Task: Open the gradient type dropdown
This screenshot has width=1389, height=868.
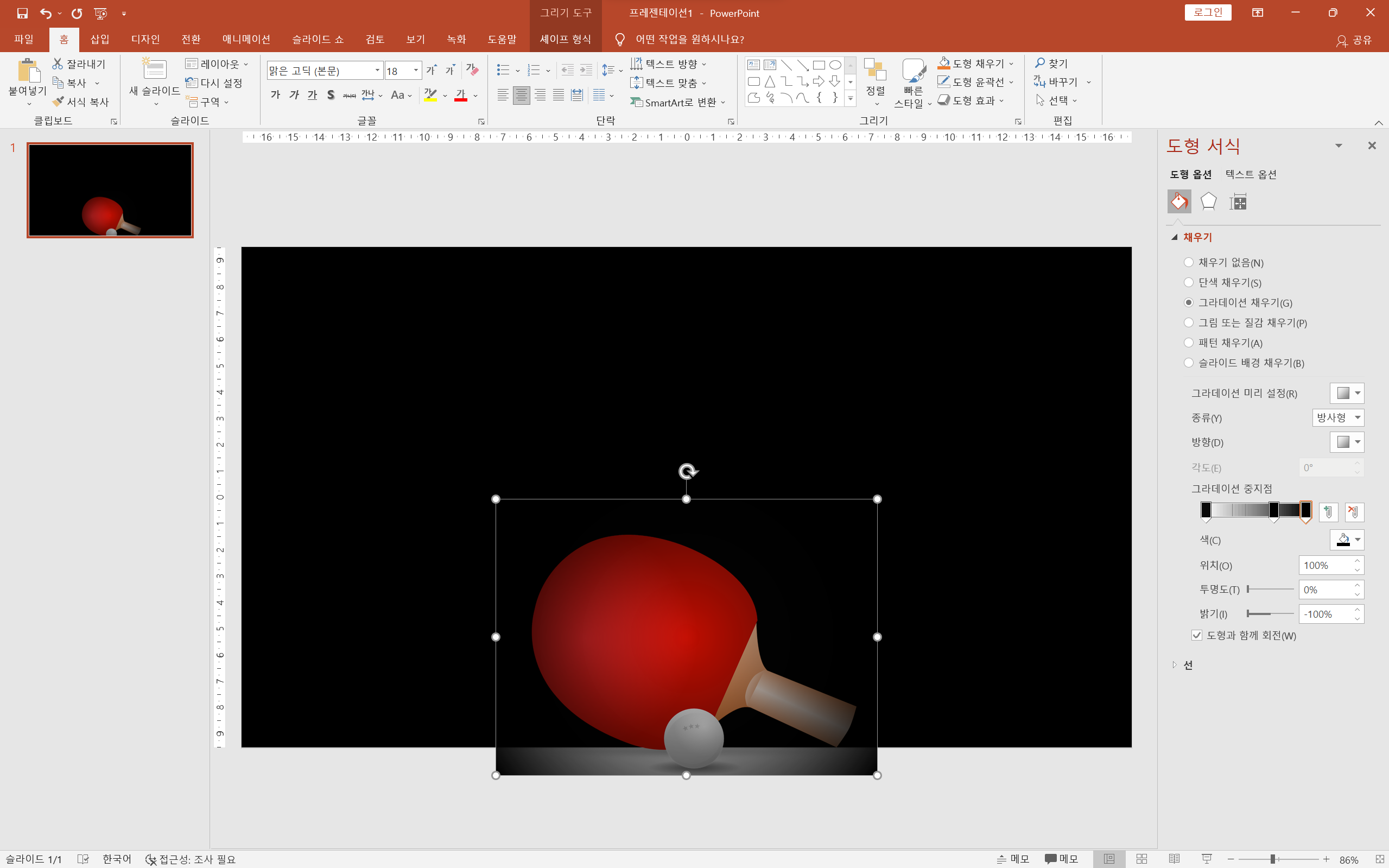Action: click(1338, 417)
